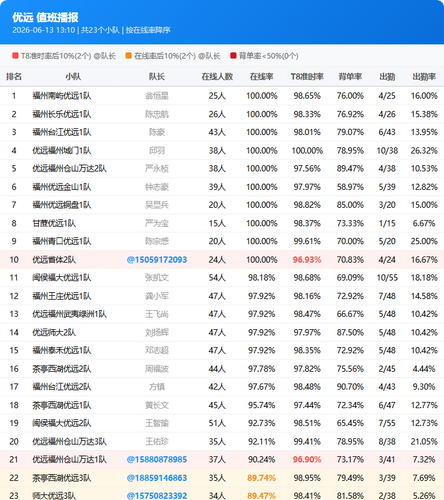Viewport: 444px width, 500px height.
Task: Click the 54人 online count
Action: click(x=217, y=278)
